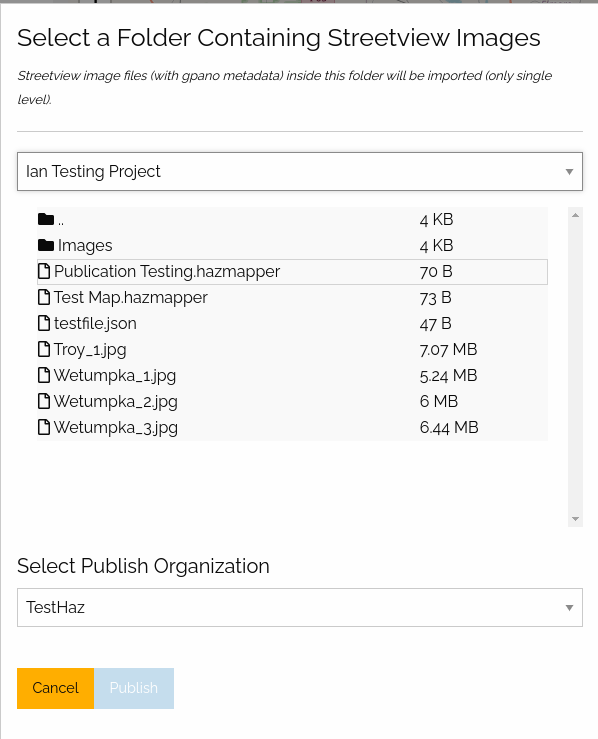Click the file list scrollbar up arrow

click(x=575, y=215)
